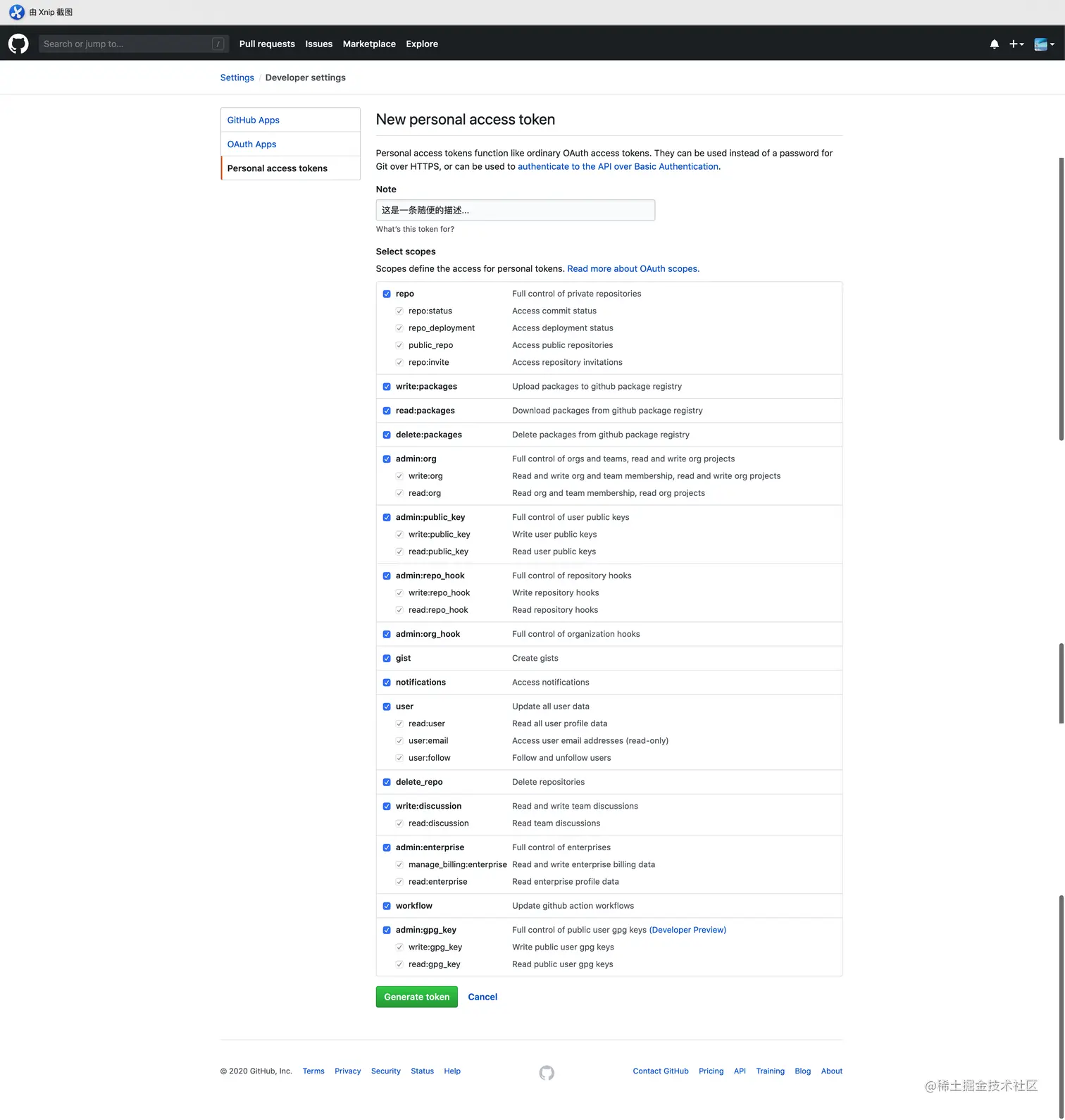1065x1120 pixels.
Task: Uncheck the workflow scope checkbox
Action: (x=387, y=906)
